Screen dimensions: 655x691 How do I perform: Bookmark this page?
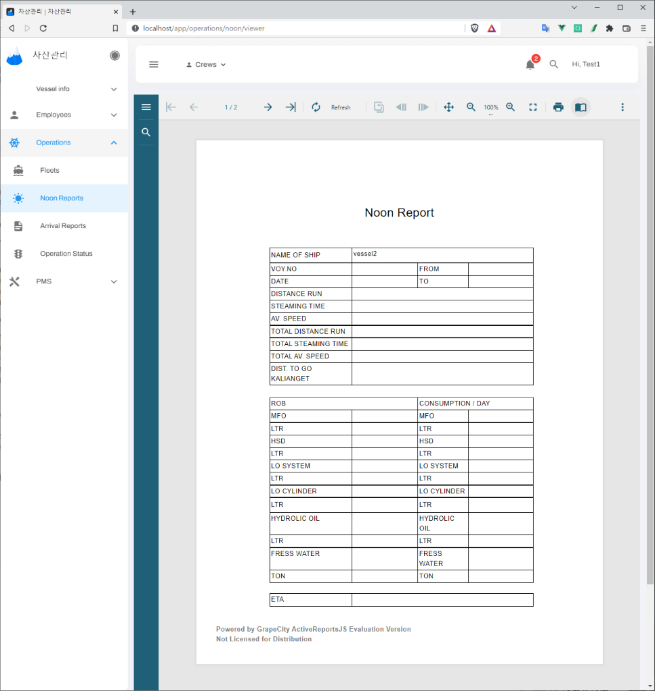[115, 28]
